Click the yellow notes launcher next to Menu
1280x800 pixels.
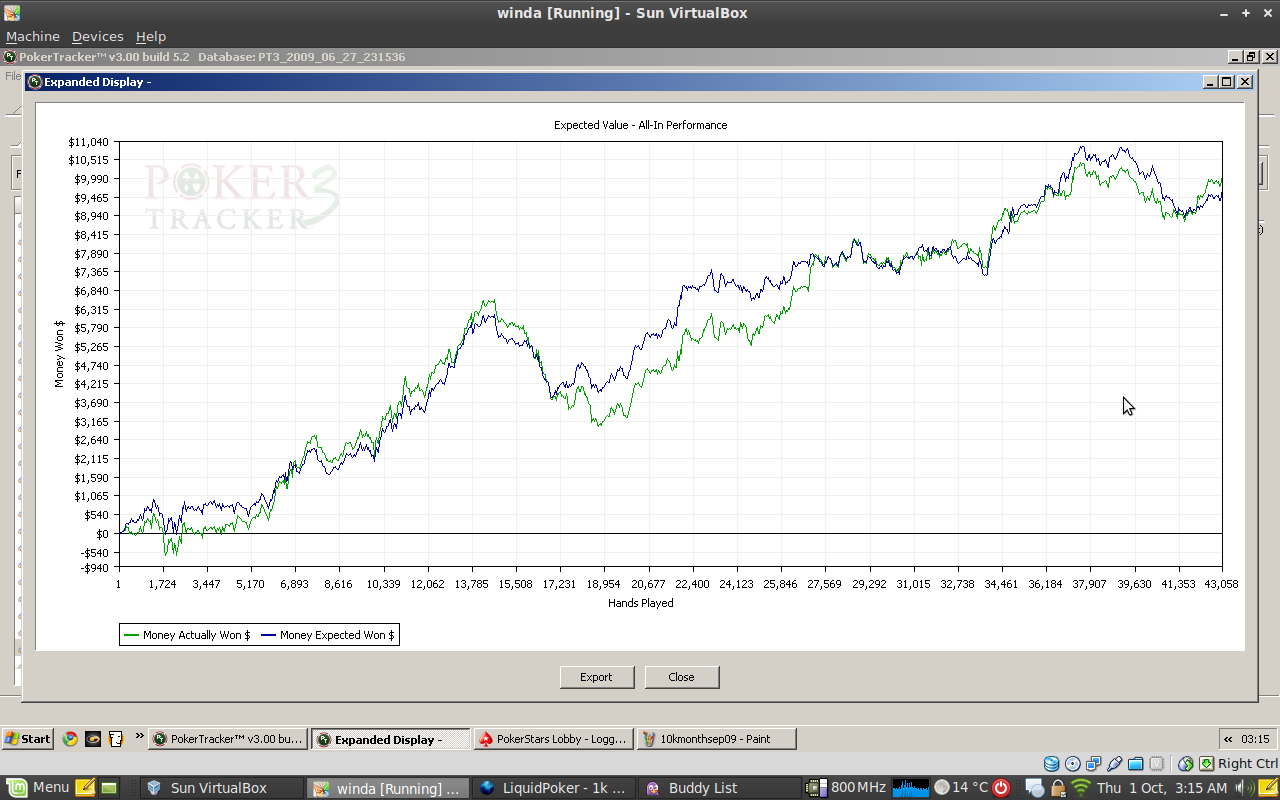pyautogui.click(x=85, y=787)
